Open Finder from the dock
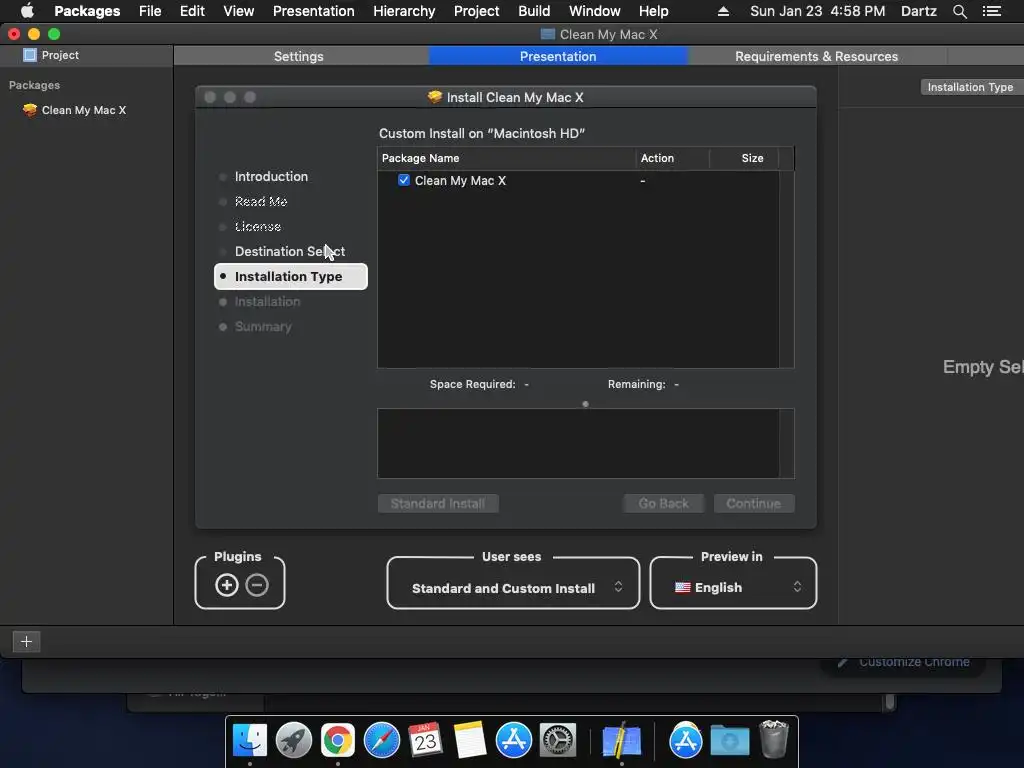The image size is (1024, 768). click(250, 741)
